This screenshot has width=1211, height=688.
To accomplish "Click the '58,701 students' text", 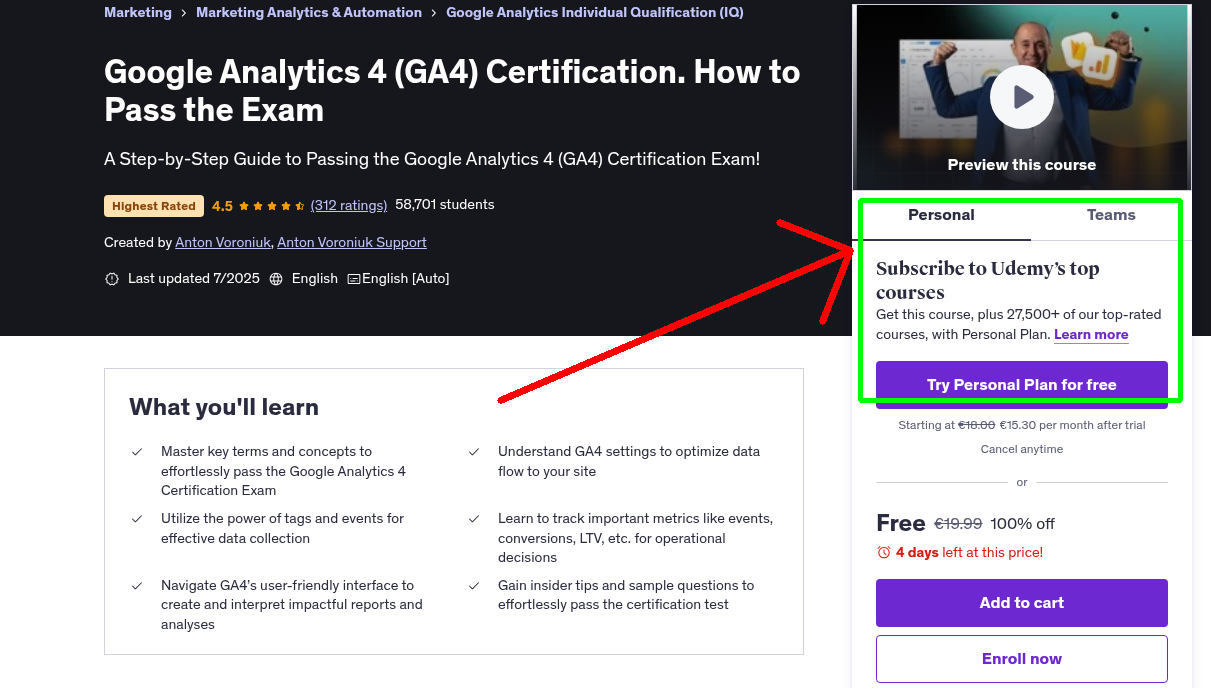I will (445, 204).
